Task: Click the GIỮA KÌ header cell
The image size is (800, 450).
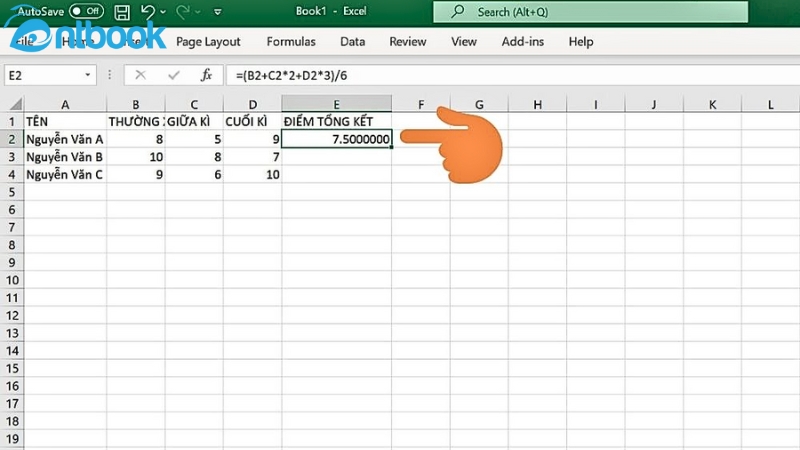Action: (194, 121)
